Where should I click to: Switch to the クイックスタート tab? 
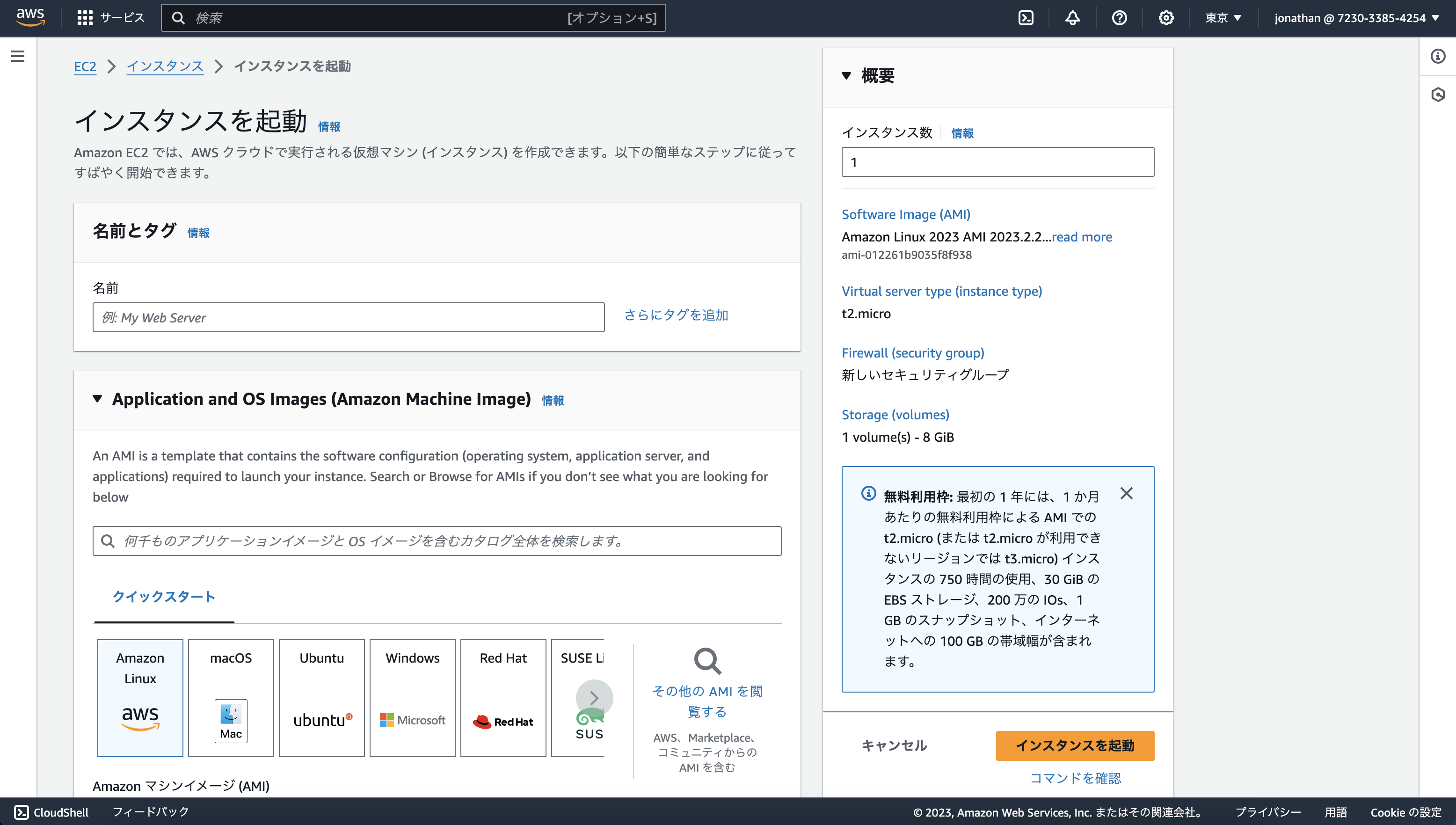(x=164, y=597)
